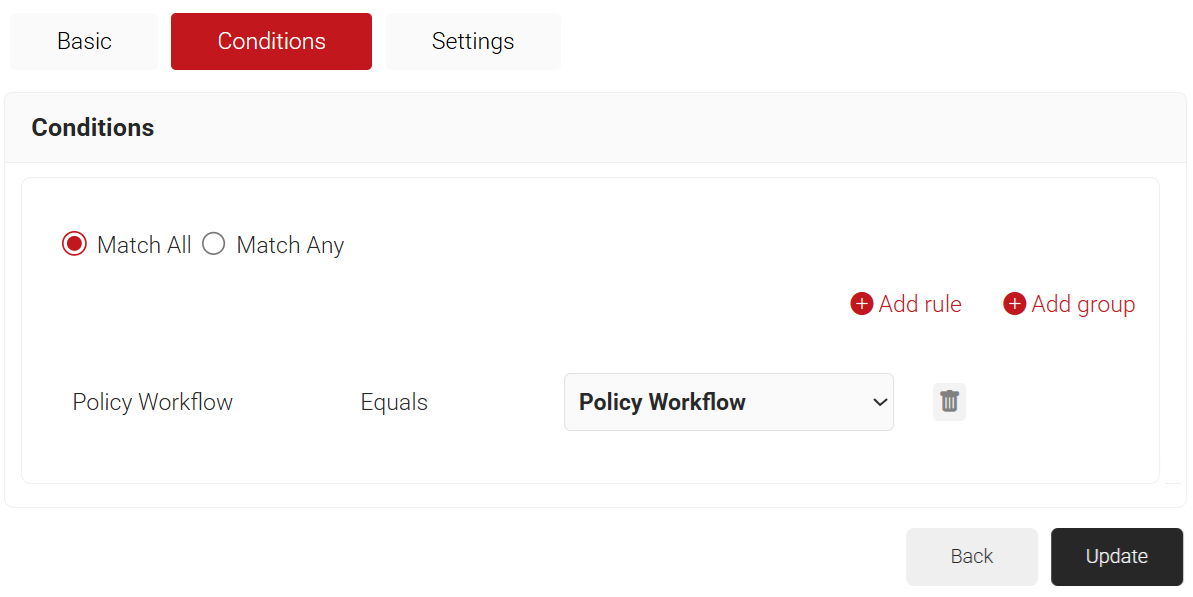Expand the dropdown using its chevron arrow

pyautogui.click(x=880, y=402)
